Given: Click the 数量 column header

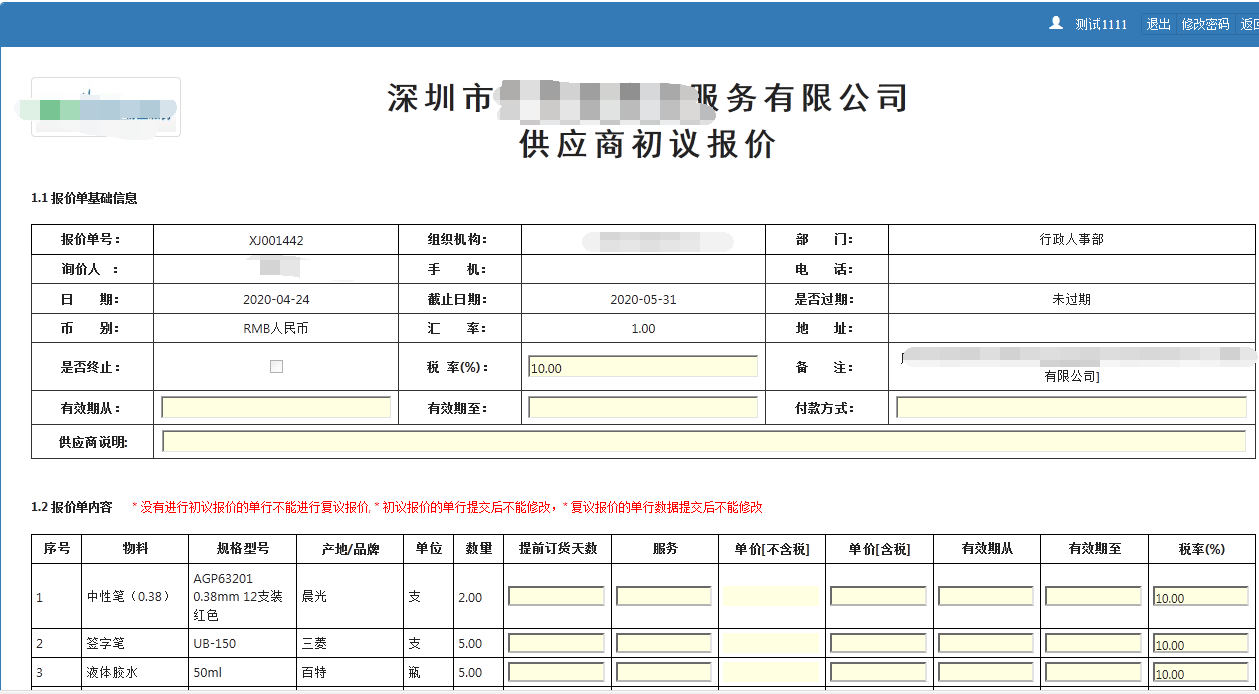Looking at the screenshot, I should pyautogui.click(x=478, y=549).
